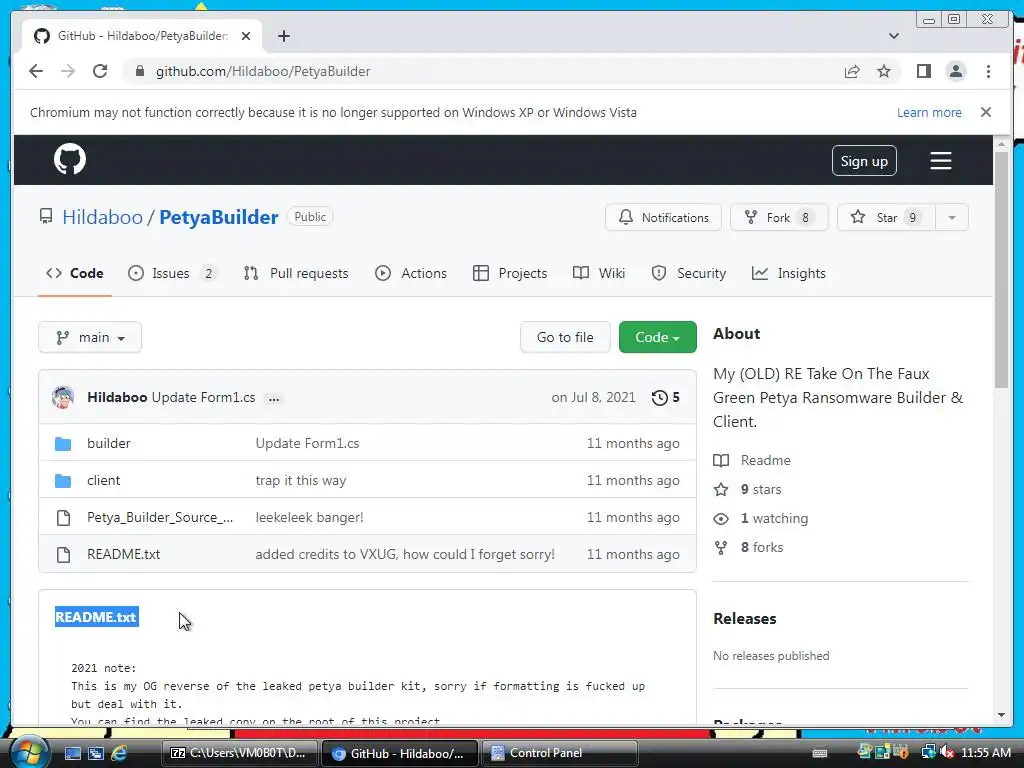1024x768 pixels.
Task: Toggle the browser side panel icon
Action: (x=923, y=71)
